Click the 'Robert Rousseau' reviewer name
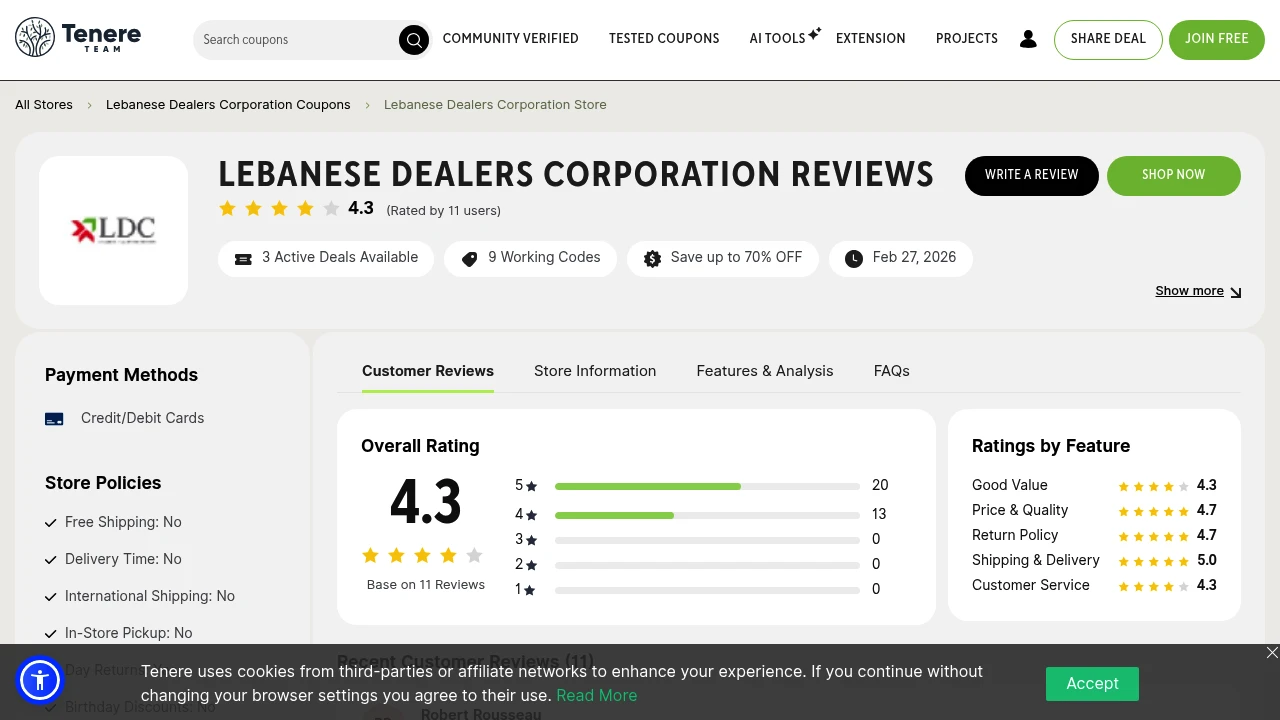This screenshot has width=1280, height=720. 481,714
